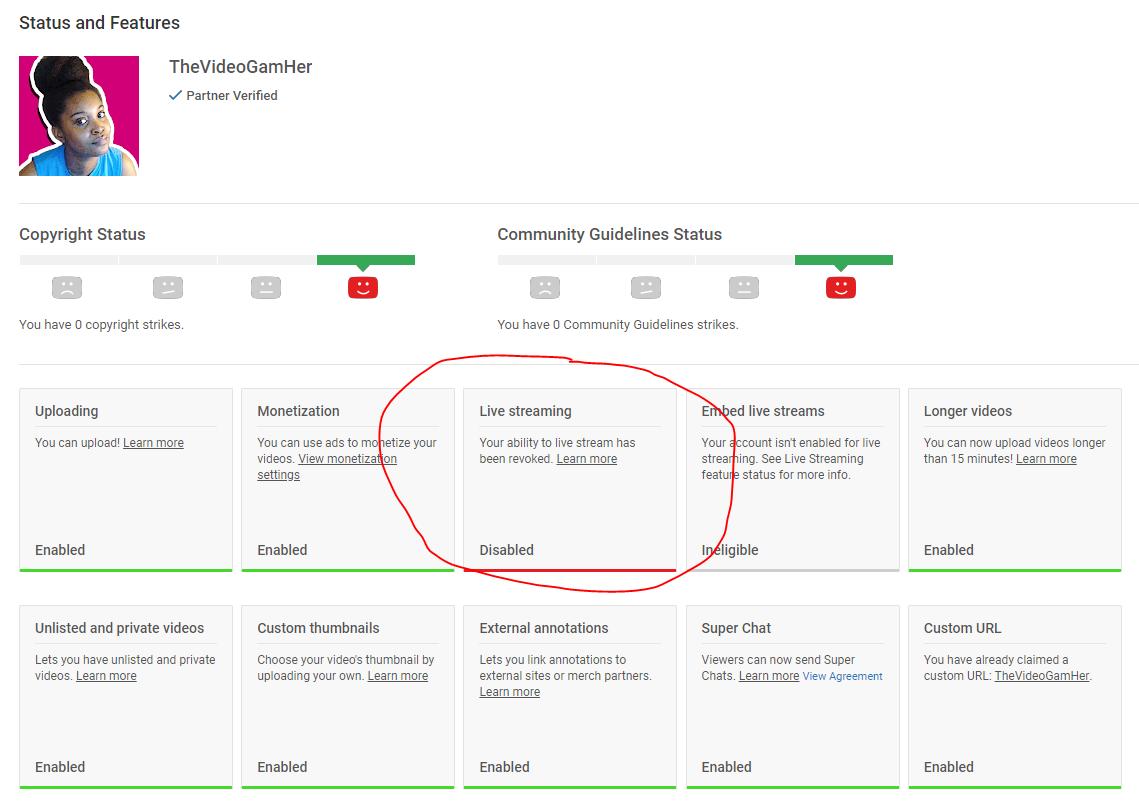Click the Ineligible status in Embed live streams

pos(729,551)
